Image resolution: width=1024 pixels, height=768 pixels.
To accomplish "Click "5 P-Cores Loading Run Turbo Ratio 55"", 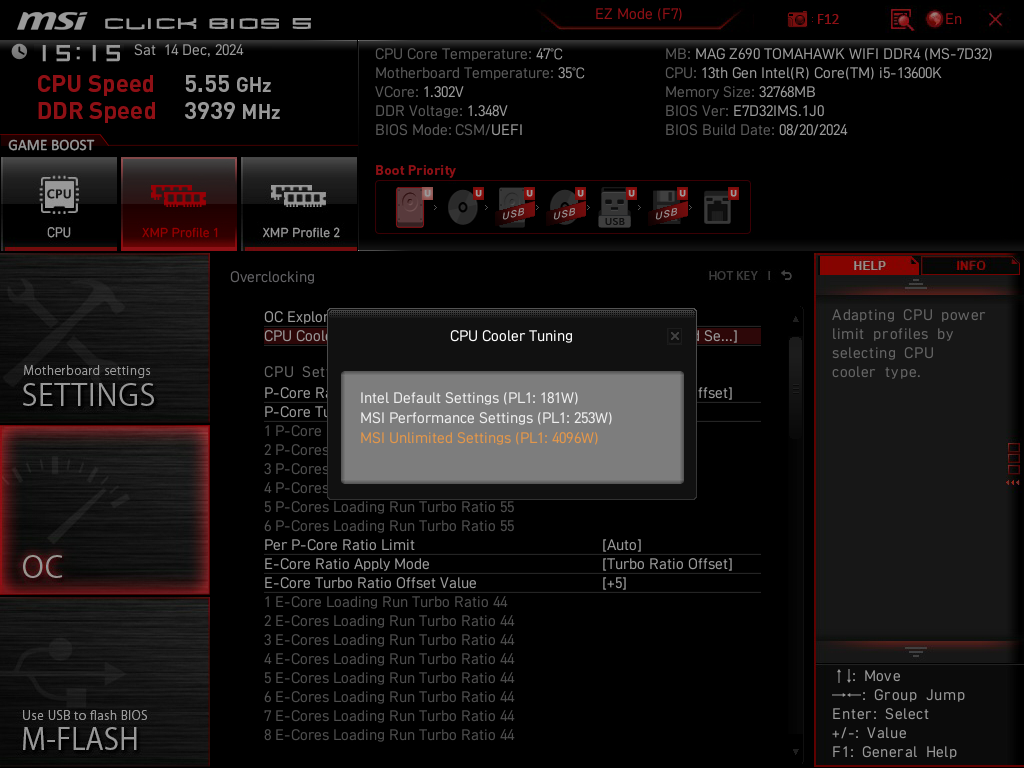I will (x=389, y=507).
